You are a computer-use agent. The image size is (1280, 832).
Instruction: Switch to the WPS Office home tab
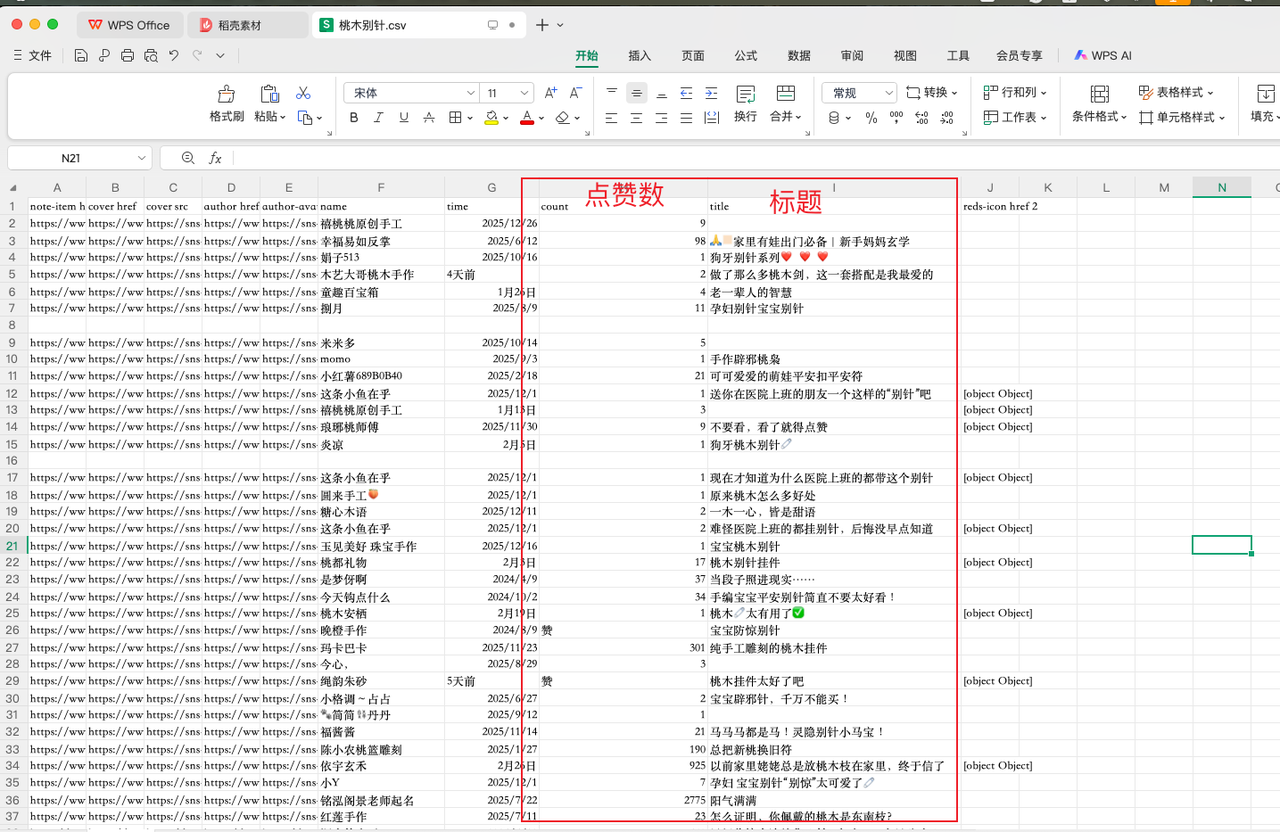tap(128, 24)
